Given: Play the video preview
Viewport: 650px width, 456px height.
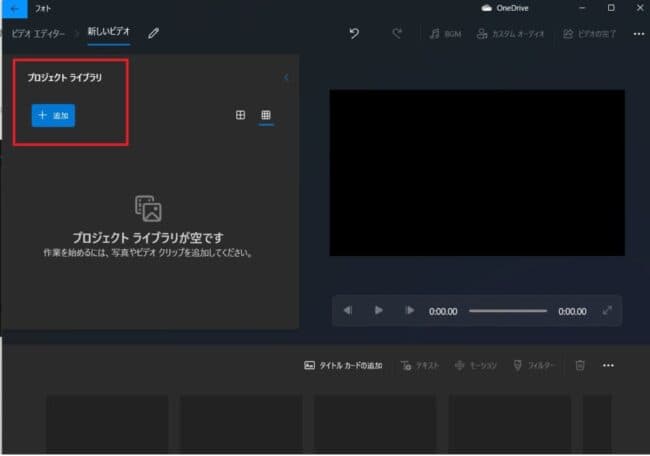Looking at the screenshot, I should click(378, 310).
